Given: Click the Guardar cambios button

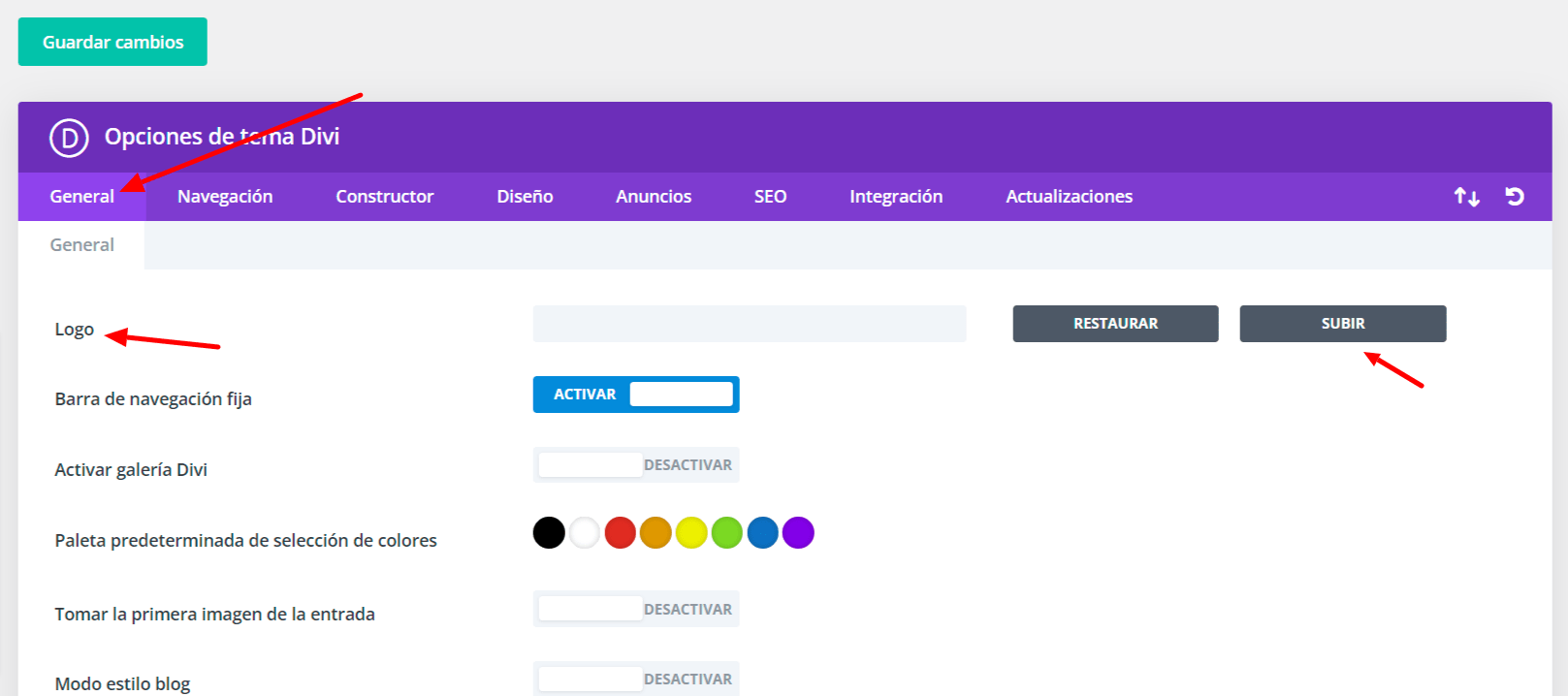Looking at the screenshot, I should (x=112, y=42).
